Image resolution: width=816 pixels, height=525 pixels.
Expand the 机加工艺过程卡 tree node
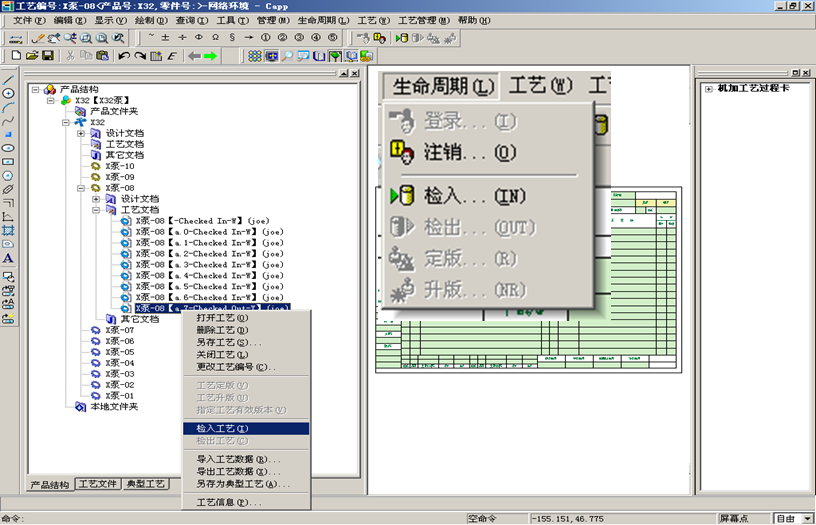[709, 89]
